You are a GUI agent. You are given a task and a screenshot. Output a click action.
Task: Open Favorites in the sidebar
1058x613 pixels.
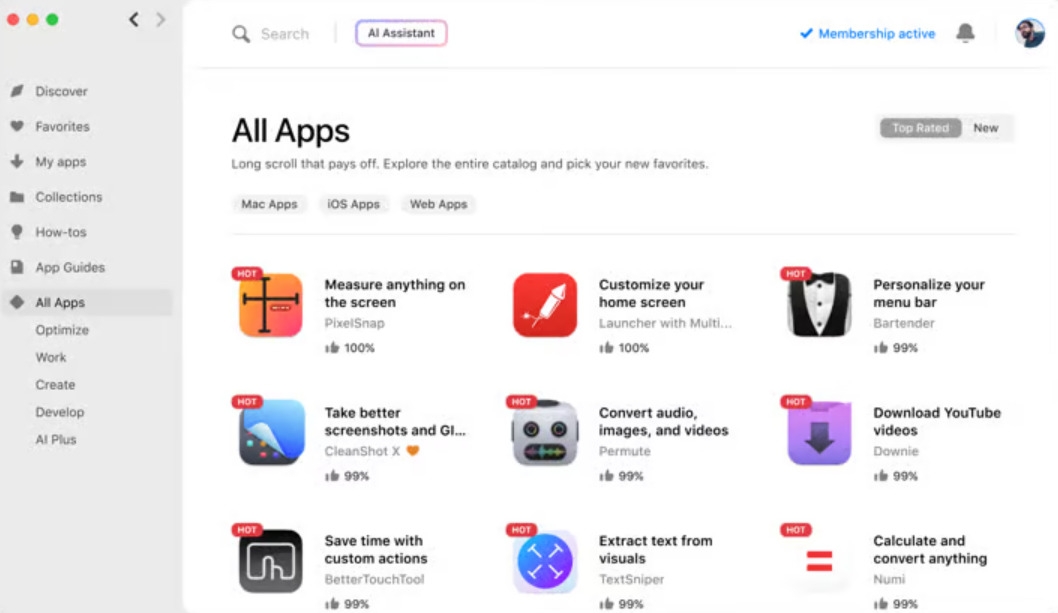pyautogui.click(x=62, y=126)
